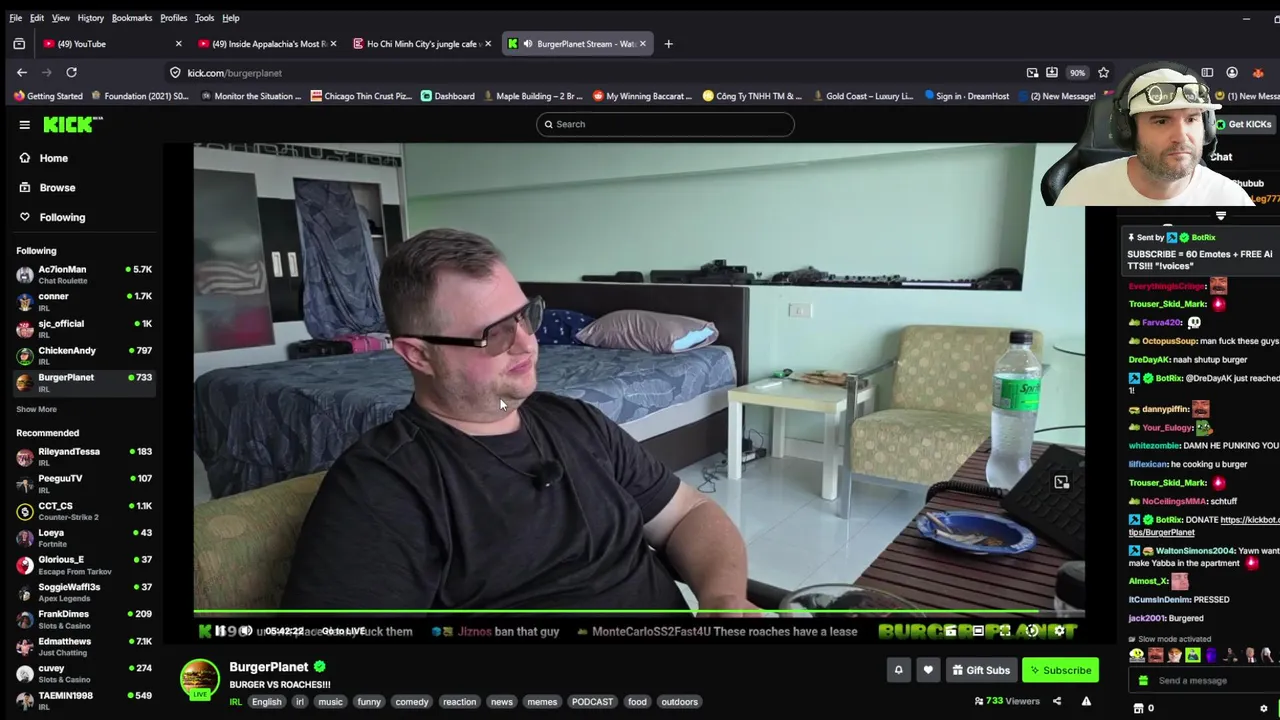Select the PODCAST tag

tap(592, 702)
